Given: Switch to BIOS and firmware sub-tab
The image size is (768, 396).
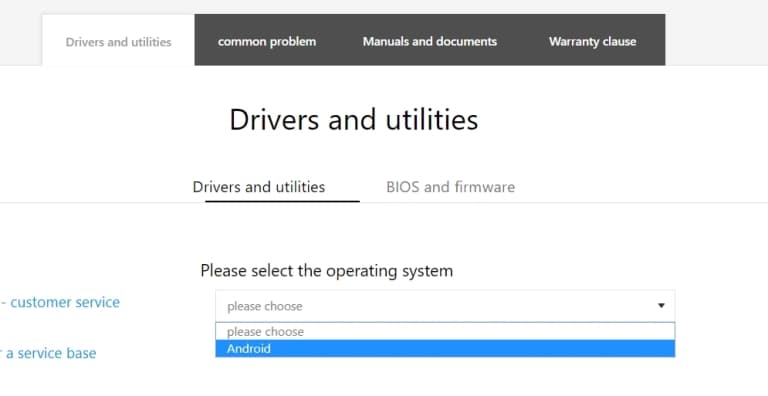Looking at the screenshot, I should [x=450, y=187].
